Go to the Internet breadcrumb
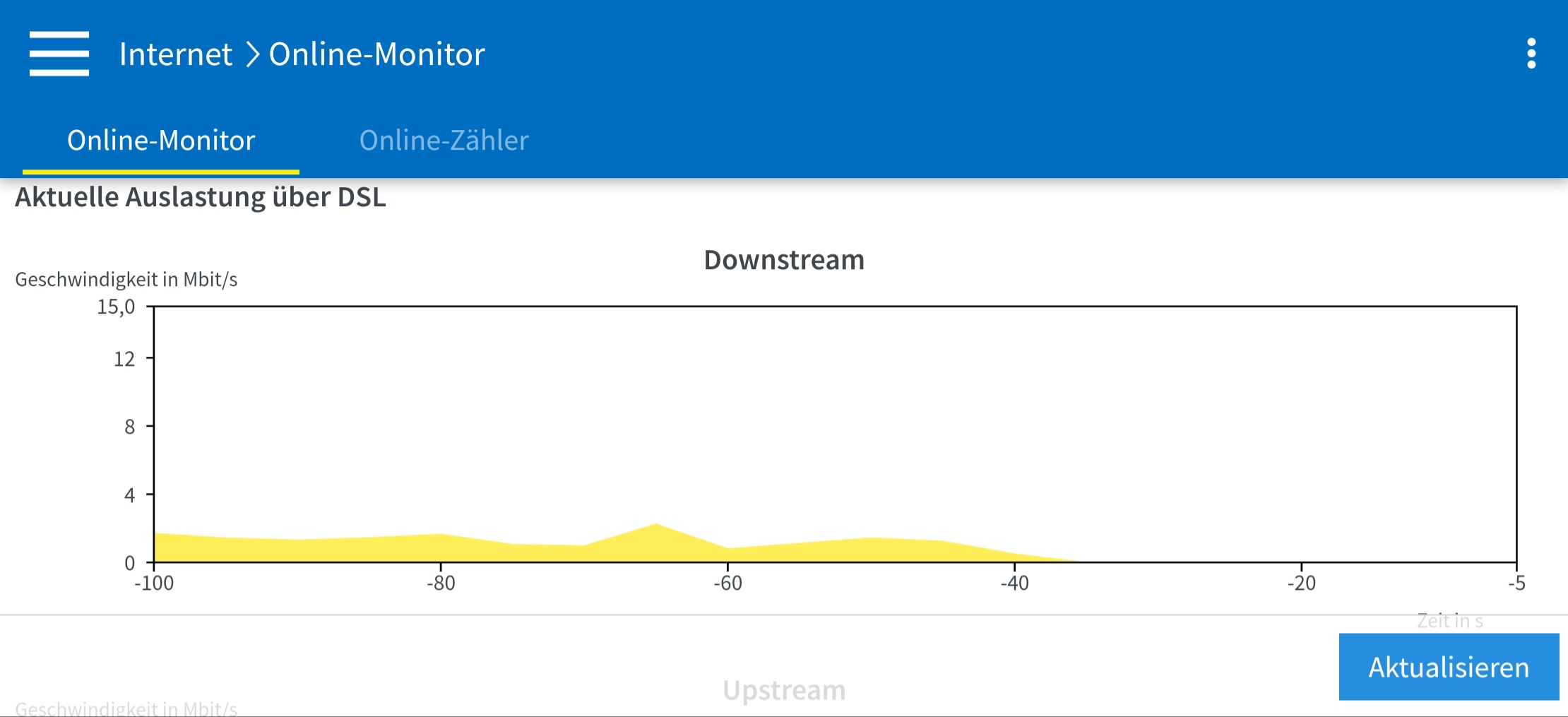 [175, 54]
